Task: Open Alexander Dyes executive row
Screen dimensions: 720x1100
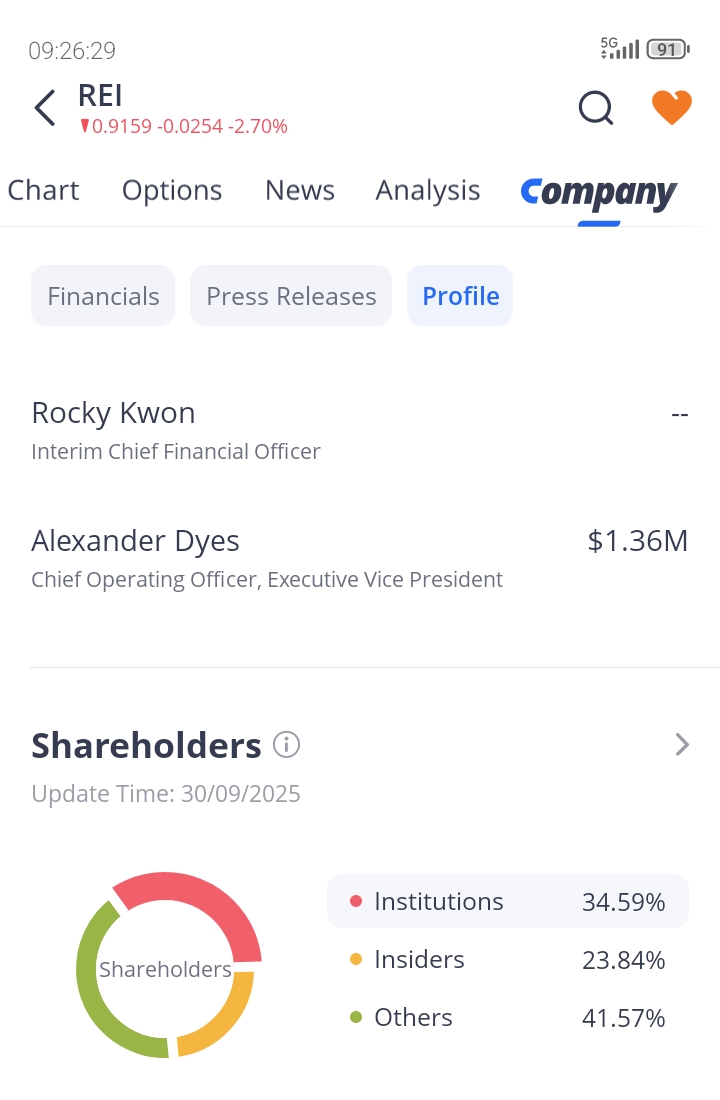Action: click(360, 558)
